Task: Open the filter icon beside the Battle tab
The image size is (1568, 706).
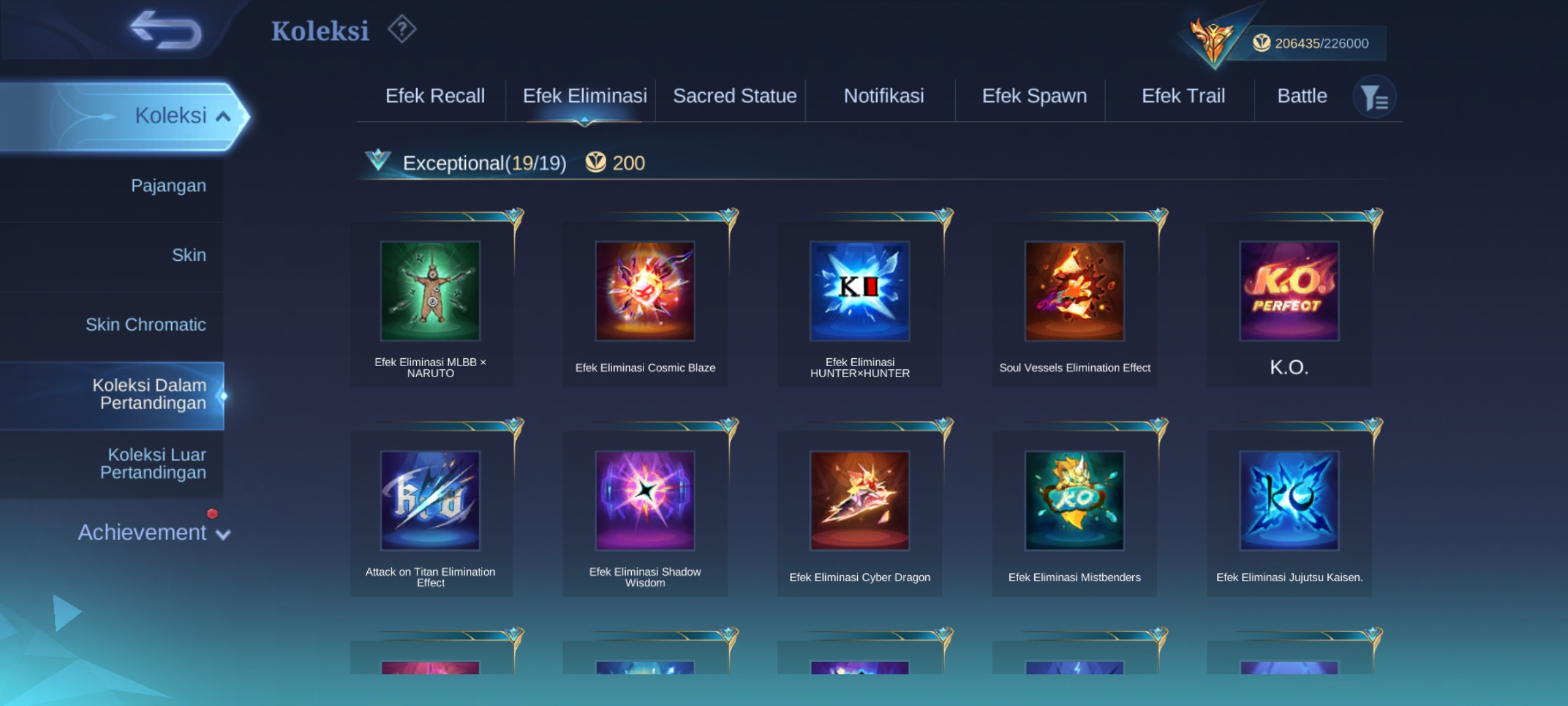Action: (x=1374, y=97)
